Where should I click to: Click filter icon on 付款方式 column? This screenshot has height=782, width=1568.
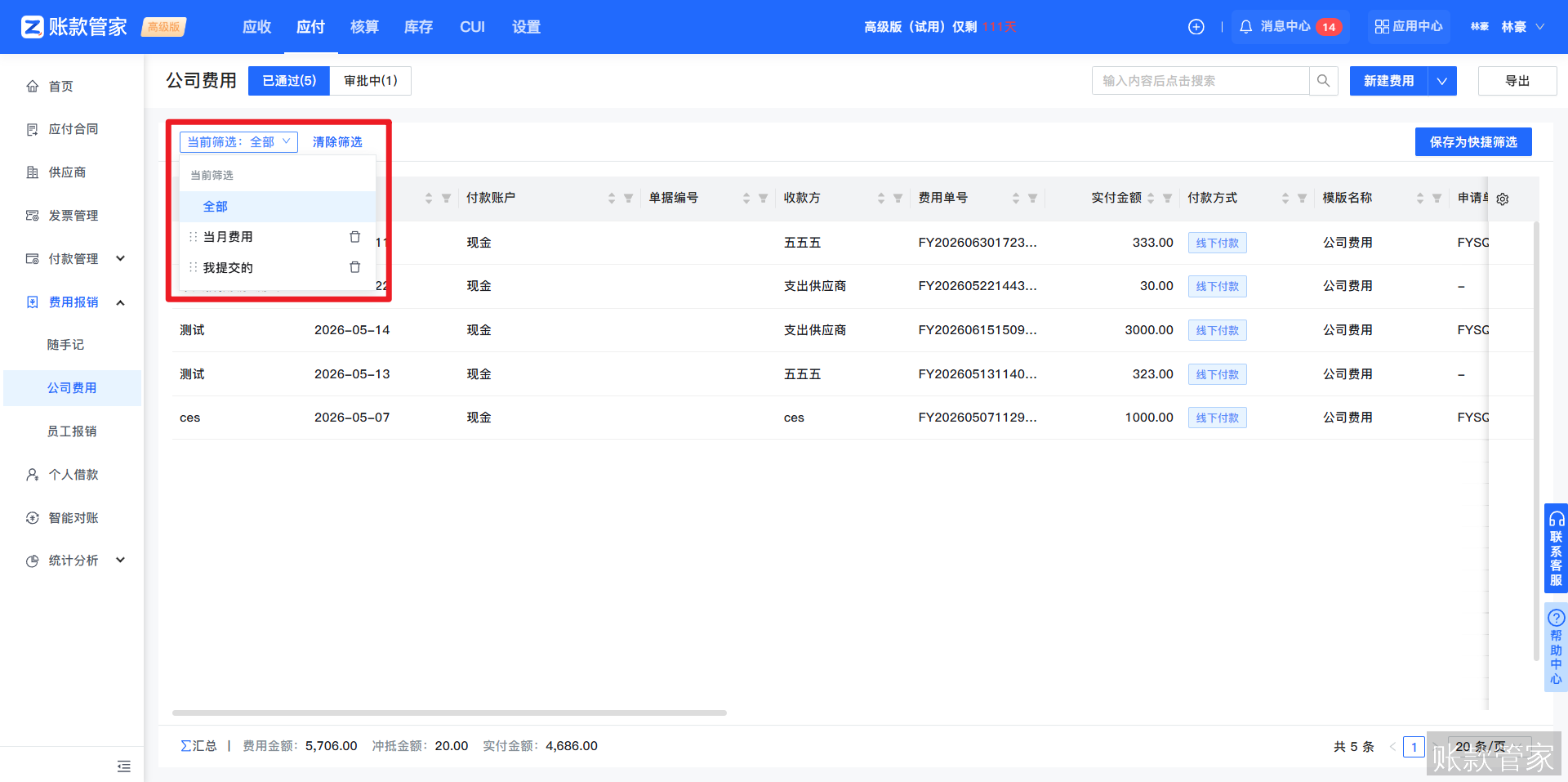point(1302,199)
